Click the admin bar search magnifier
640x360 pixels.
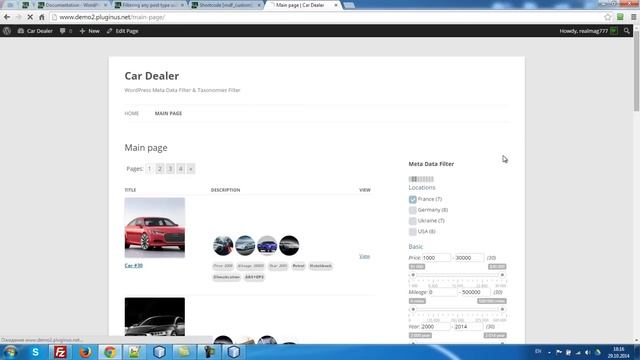(627, 31)
